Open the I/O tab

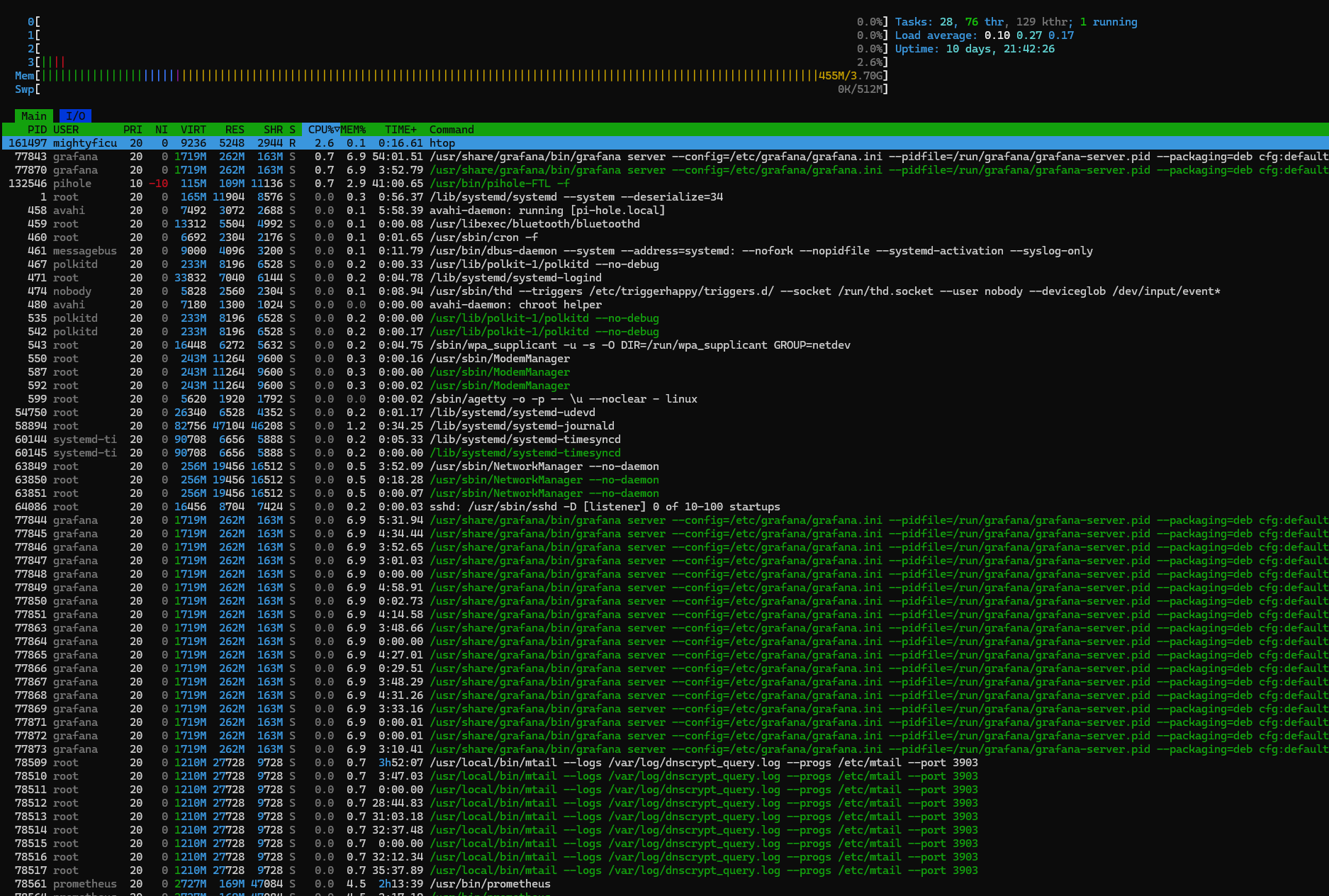(x=75, y=116)
